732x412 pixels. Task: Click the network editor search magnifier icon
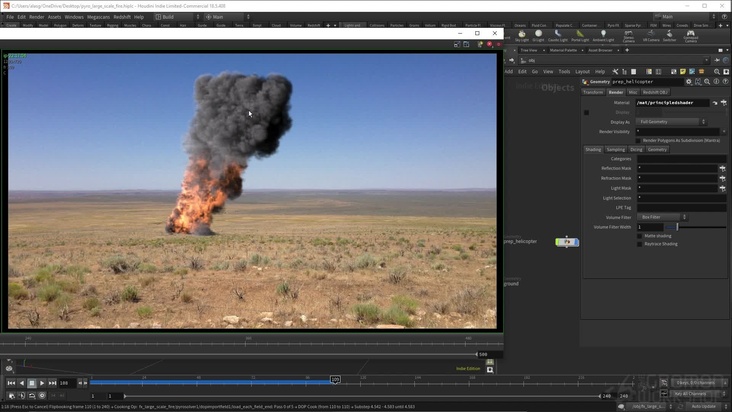coord(717,72)
